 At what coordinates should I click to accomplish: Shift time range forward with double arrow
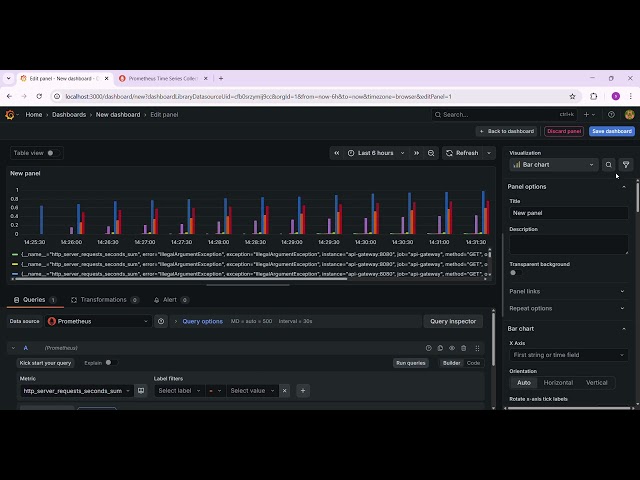pos(416,153)
